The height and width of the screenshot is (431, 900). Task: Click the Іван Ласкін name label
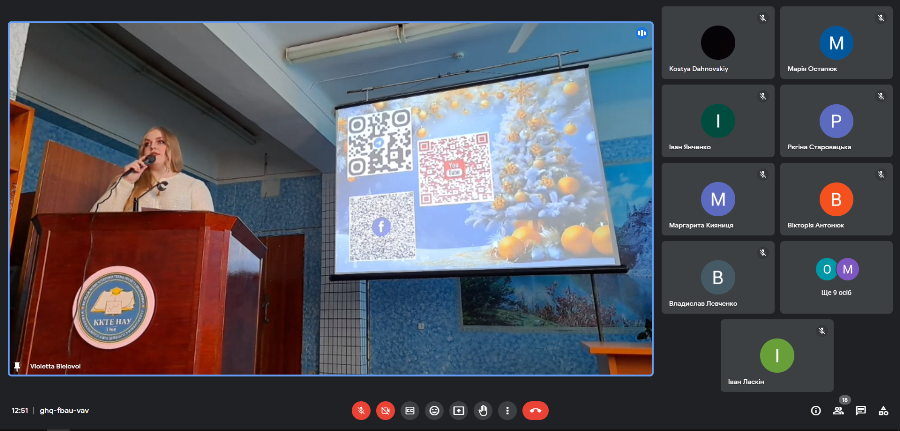745,382
